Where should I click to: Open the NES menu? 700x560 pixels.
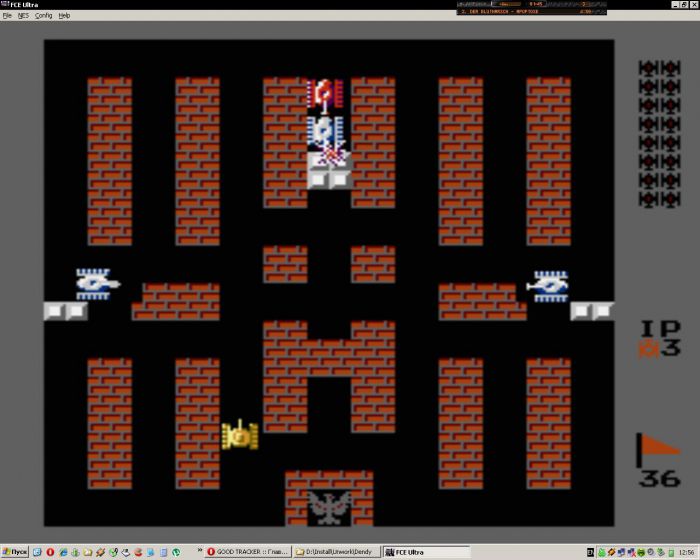[23, 16]
